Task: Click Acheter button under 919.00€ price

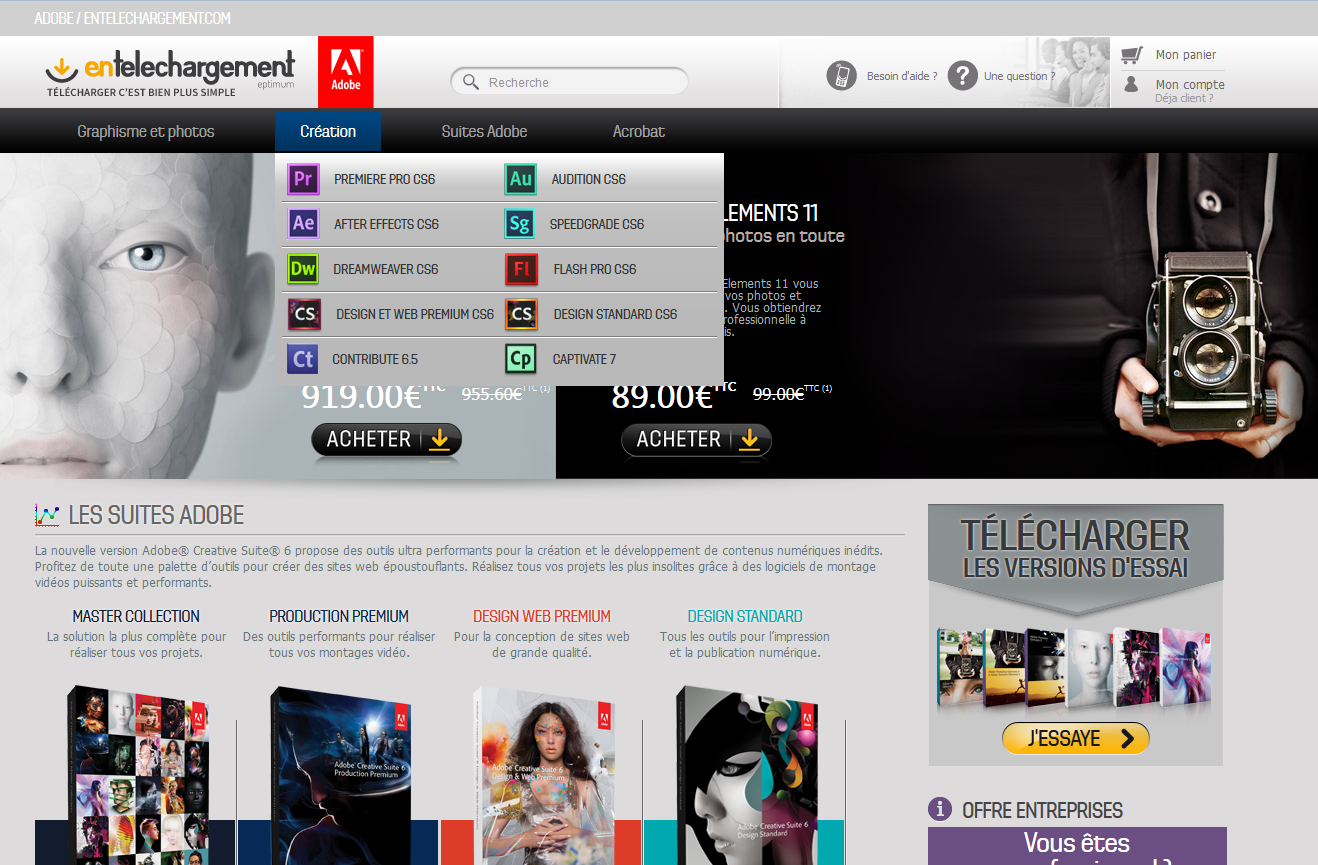Action: click(x=386, y=440)
